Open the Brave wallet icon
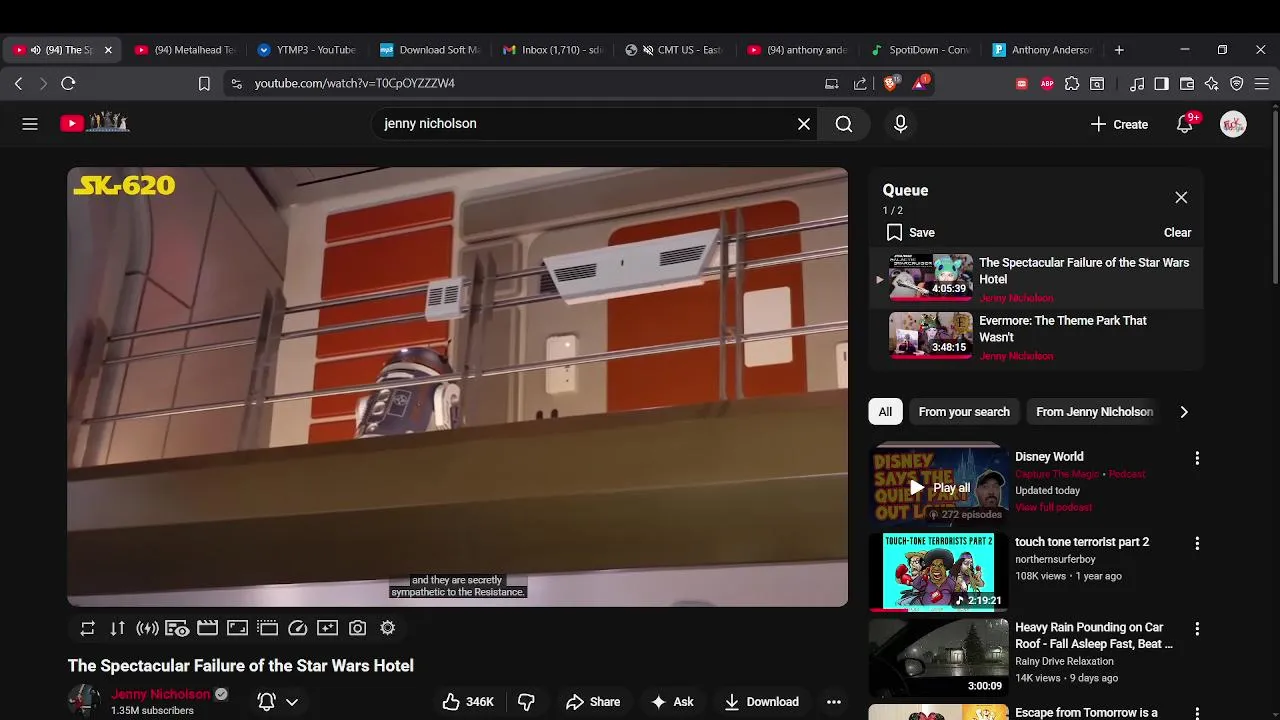Image resolution: width=1280 pixels, height=720 pixels. [x=1187, y=84]
